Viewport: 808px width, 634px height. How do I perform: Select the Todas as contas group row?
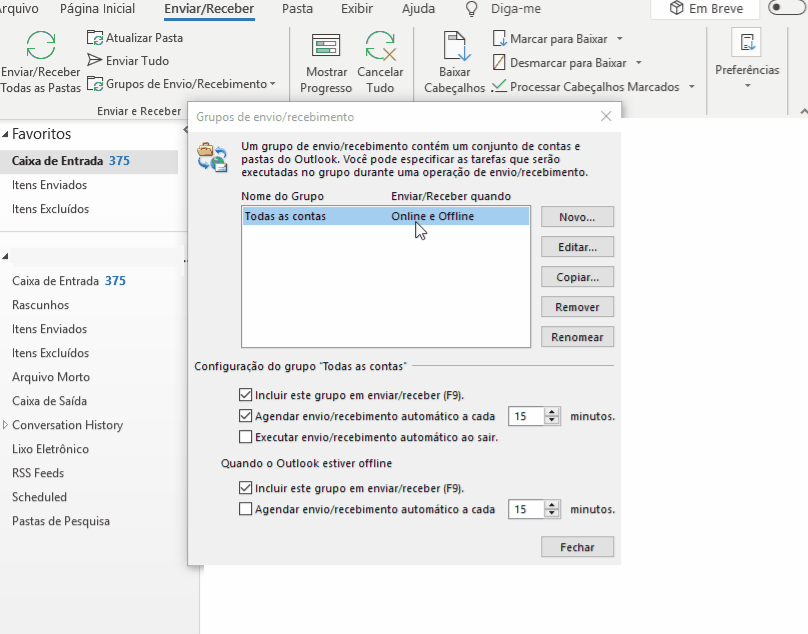[386, 216]
